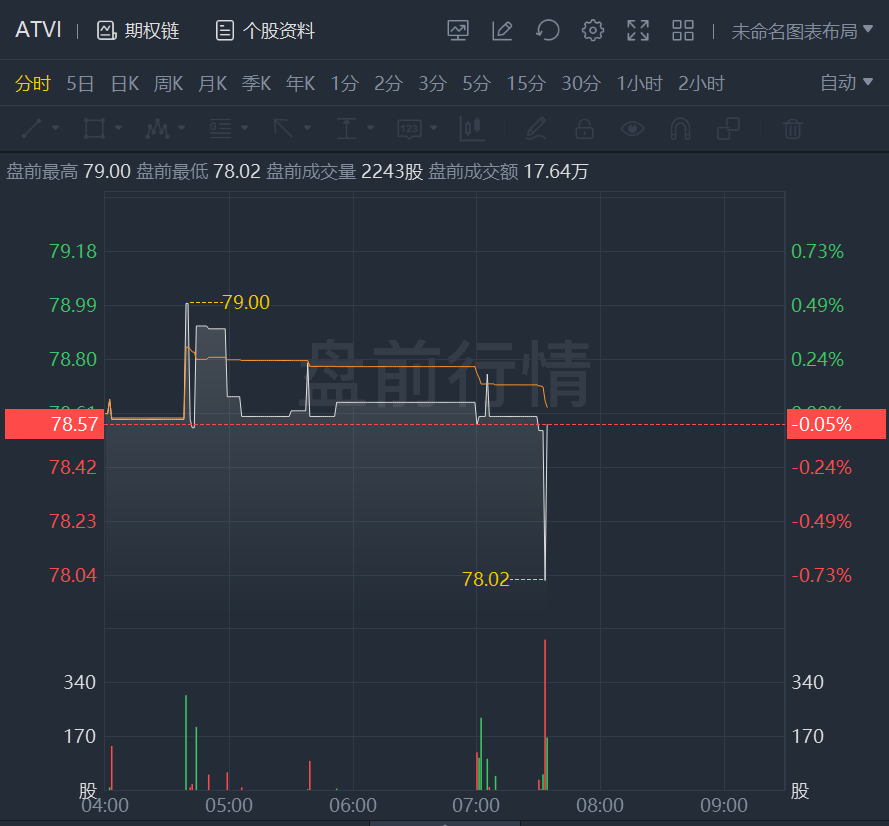
Task: Click the 79.00 high price marker
Action: click(x=245, y=302)
